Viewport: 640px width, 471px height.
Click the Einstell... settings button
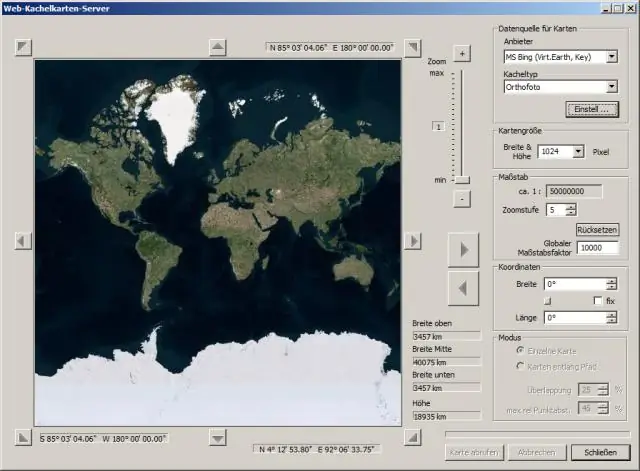592,109
